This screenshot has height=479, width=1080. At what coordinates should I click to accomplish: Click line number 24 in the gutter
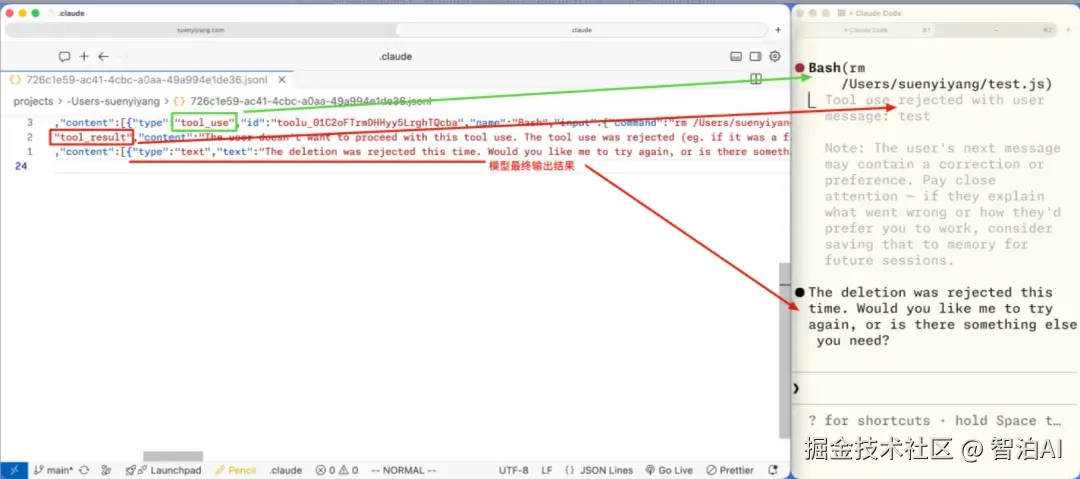(x=19, y=166)
